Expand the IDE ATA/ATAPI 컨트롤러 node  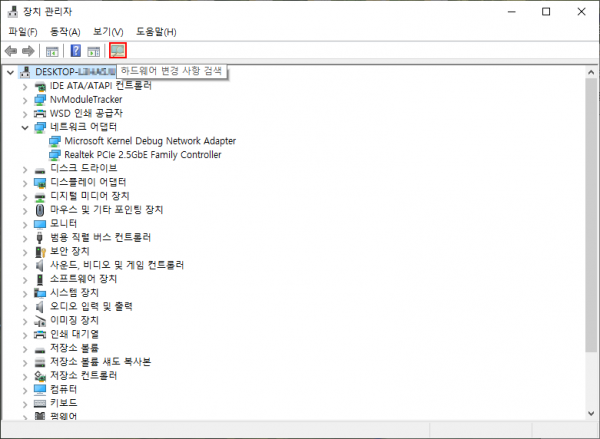point(26,87)
